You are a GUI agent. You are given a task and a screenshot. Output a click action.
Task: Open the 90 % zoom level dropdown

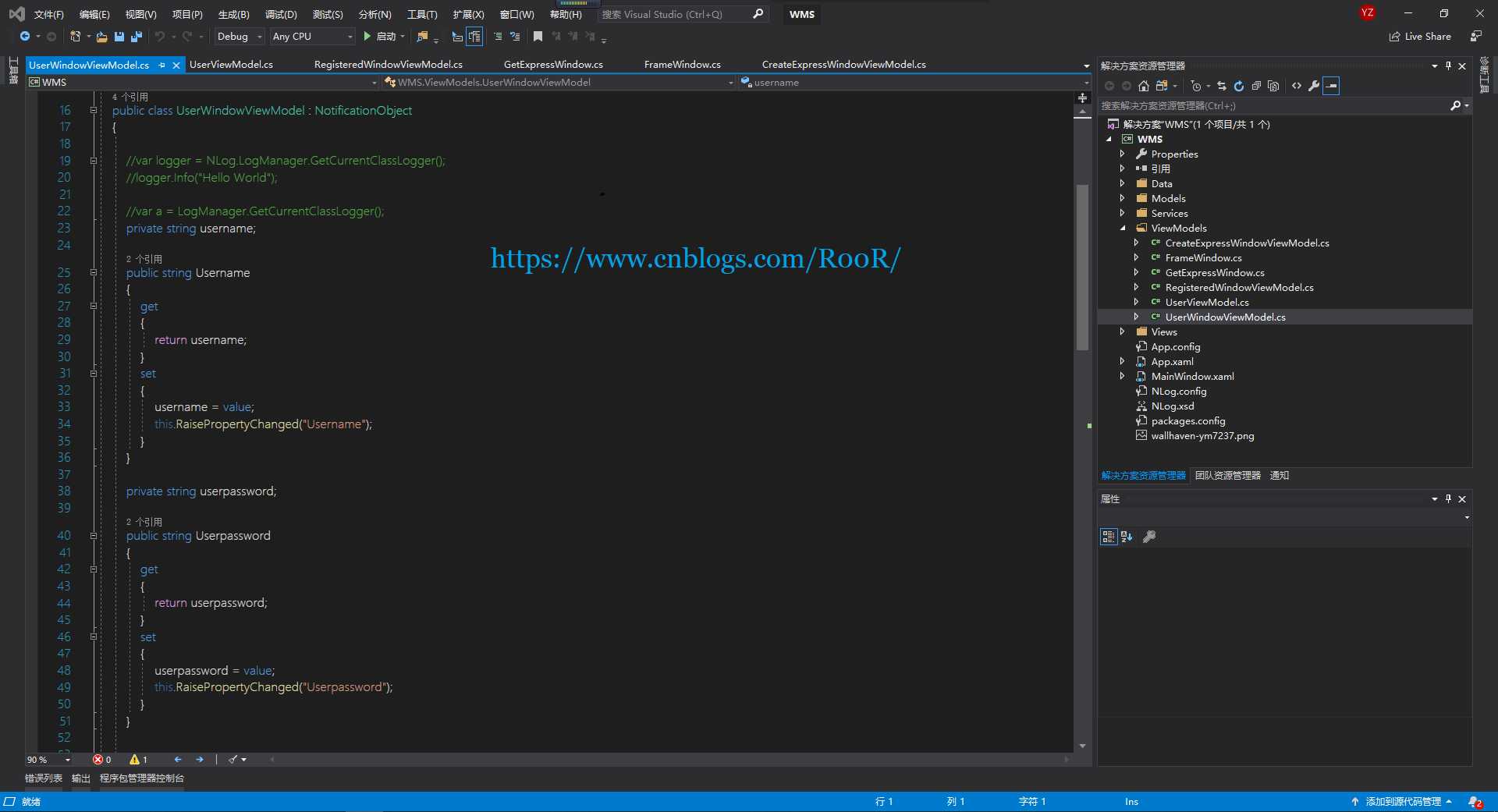pos(48,760)
